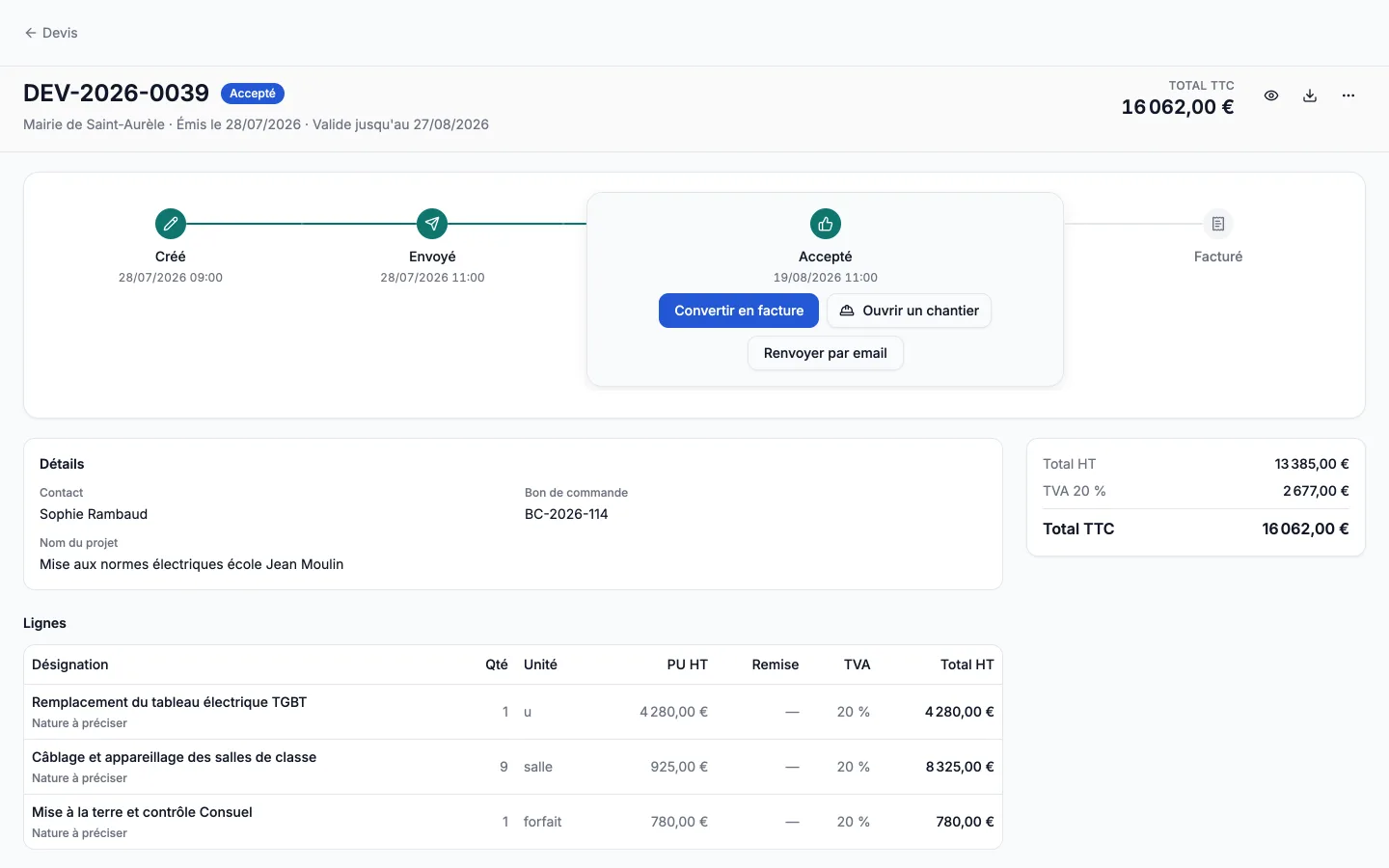Click the Accepté status badge
Viewport: 1389px width, 868px height.
[x=253, y=94]
